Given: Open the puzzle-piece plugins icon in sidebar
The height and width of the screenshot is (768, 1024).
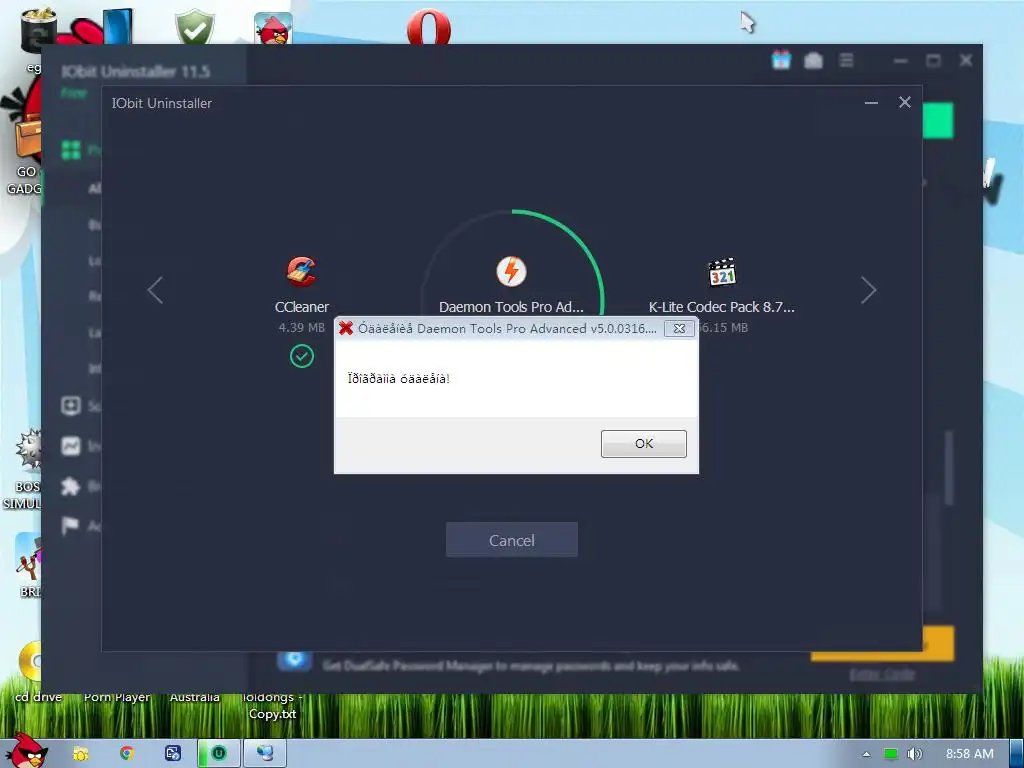Looking at the screenshot, I should pyautogui.click(x=71, y=486).
